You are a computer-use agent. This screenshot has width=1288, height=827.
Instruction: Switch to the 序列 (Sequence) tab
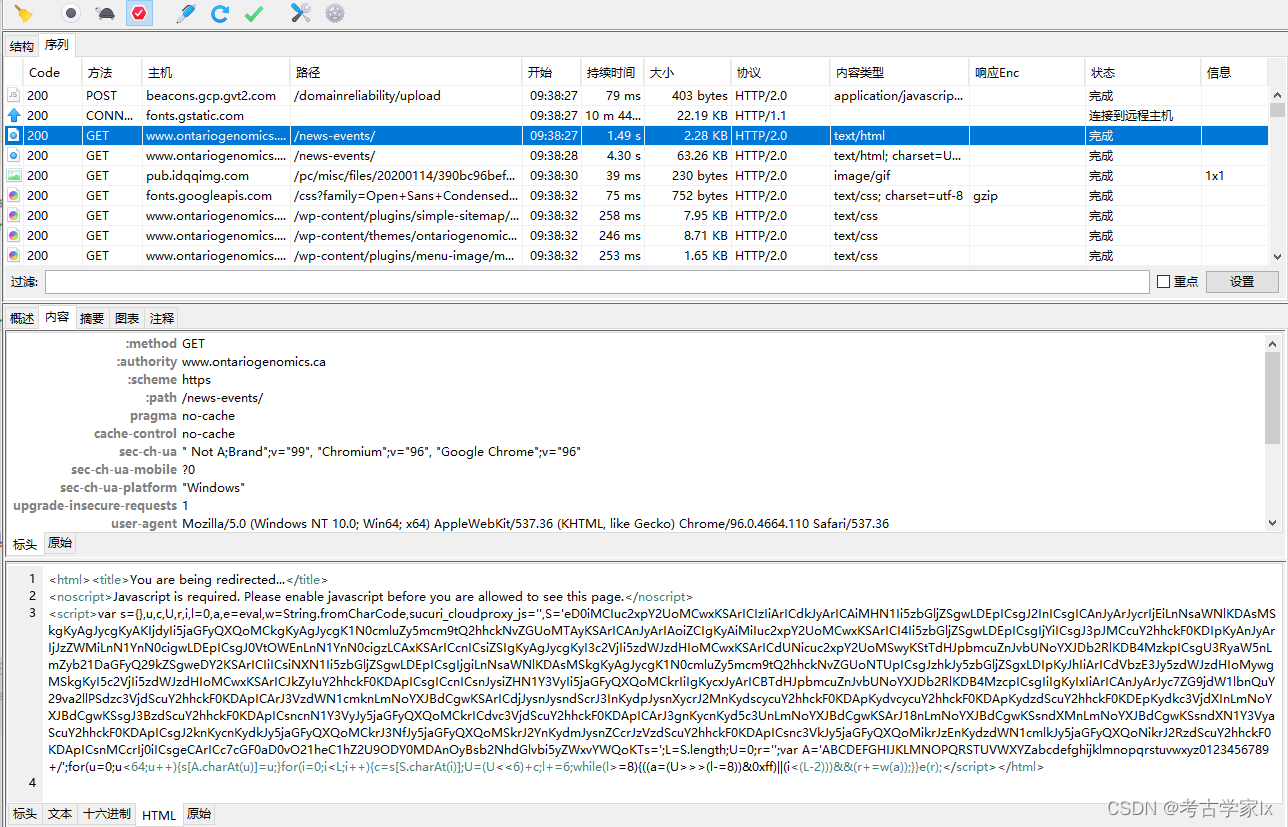click(56, 45)
